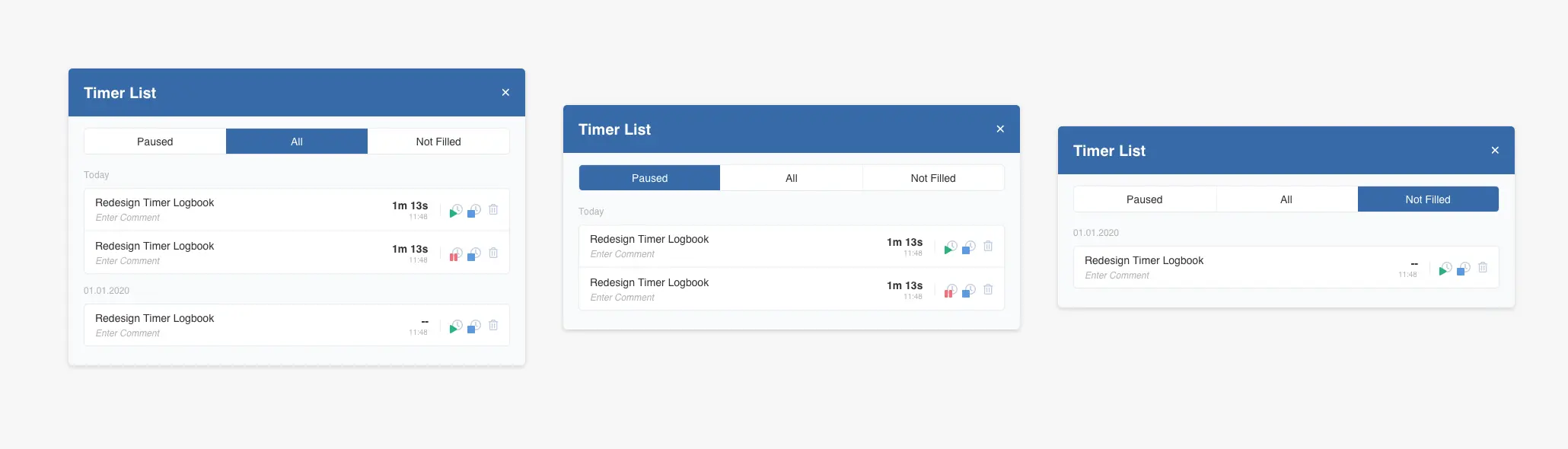1568x449 pixels.
Task: Show Not Filled timers in middle panel
Action: click(933, 178)
